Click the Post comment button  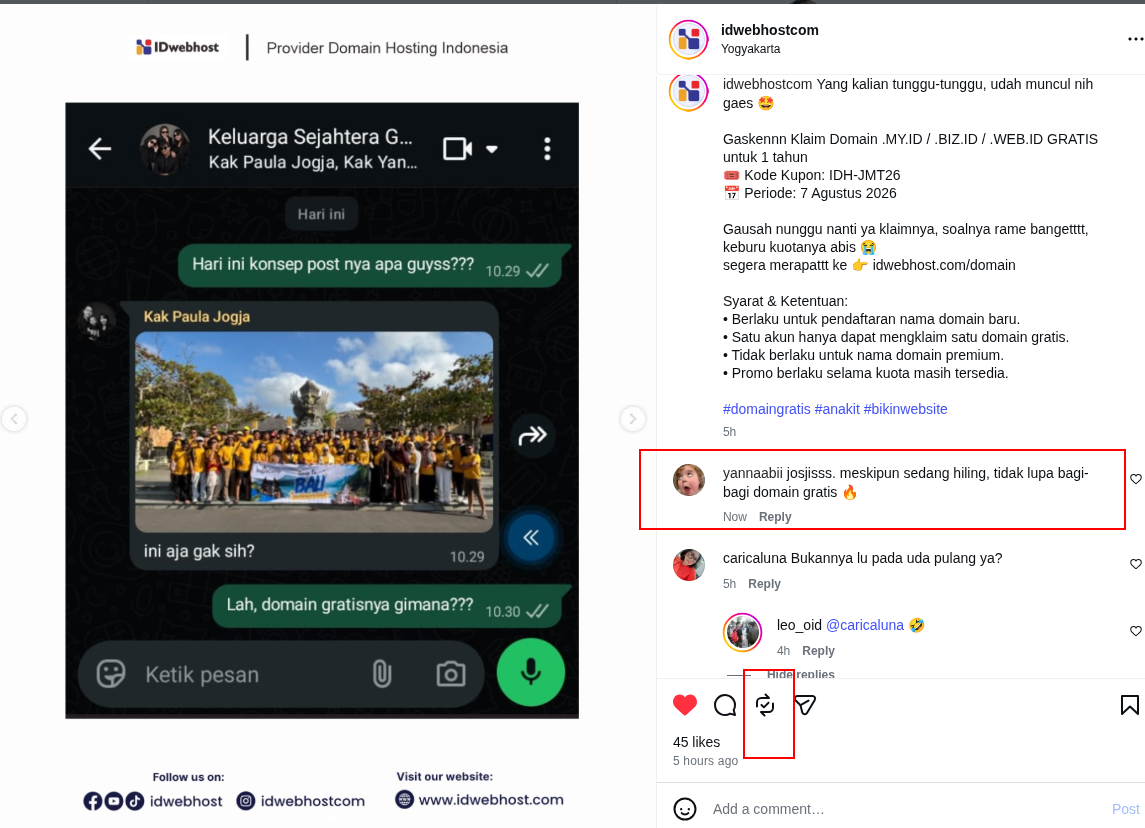(1125, 809)
